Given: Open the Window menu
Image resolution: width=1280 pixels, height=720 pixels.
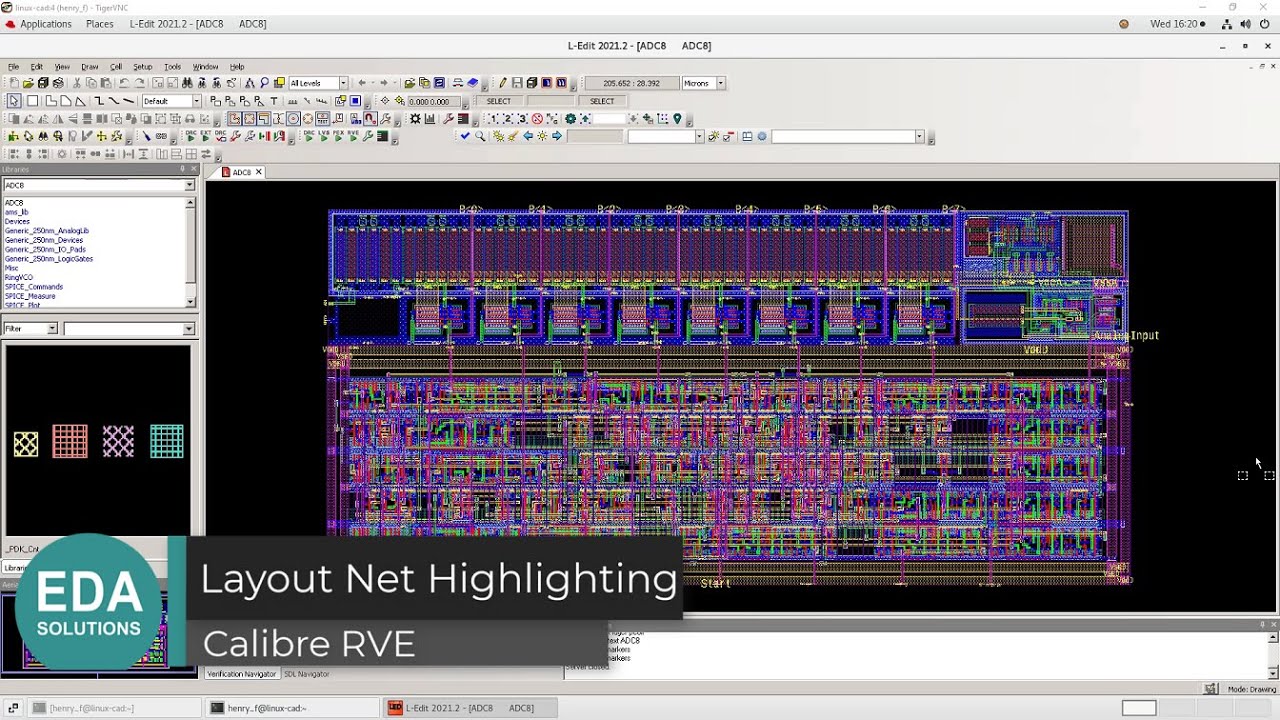Looking at the screenshot, I should click(205, 67).
